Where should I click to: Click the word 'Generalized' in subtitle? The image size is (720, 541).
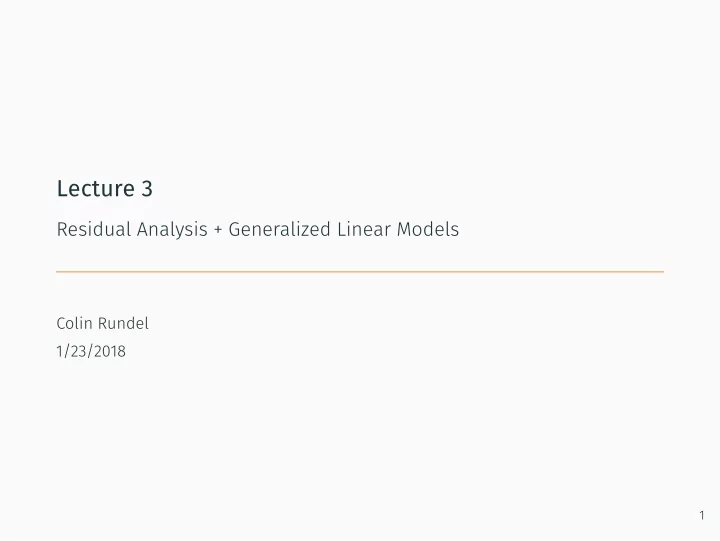coord(280,229)
